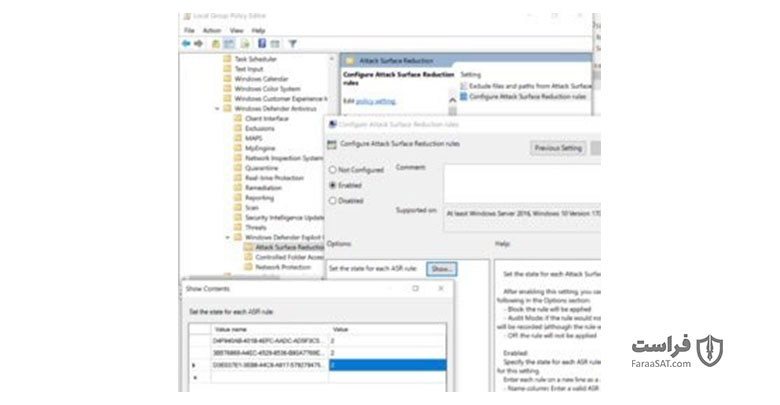This screenshot has height=405, width=780.
Task: Open the File menu
Action: click(x=189, y=30)
